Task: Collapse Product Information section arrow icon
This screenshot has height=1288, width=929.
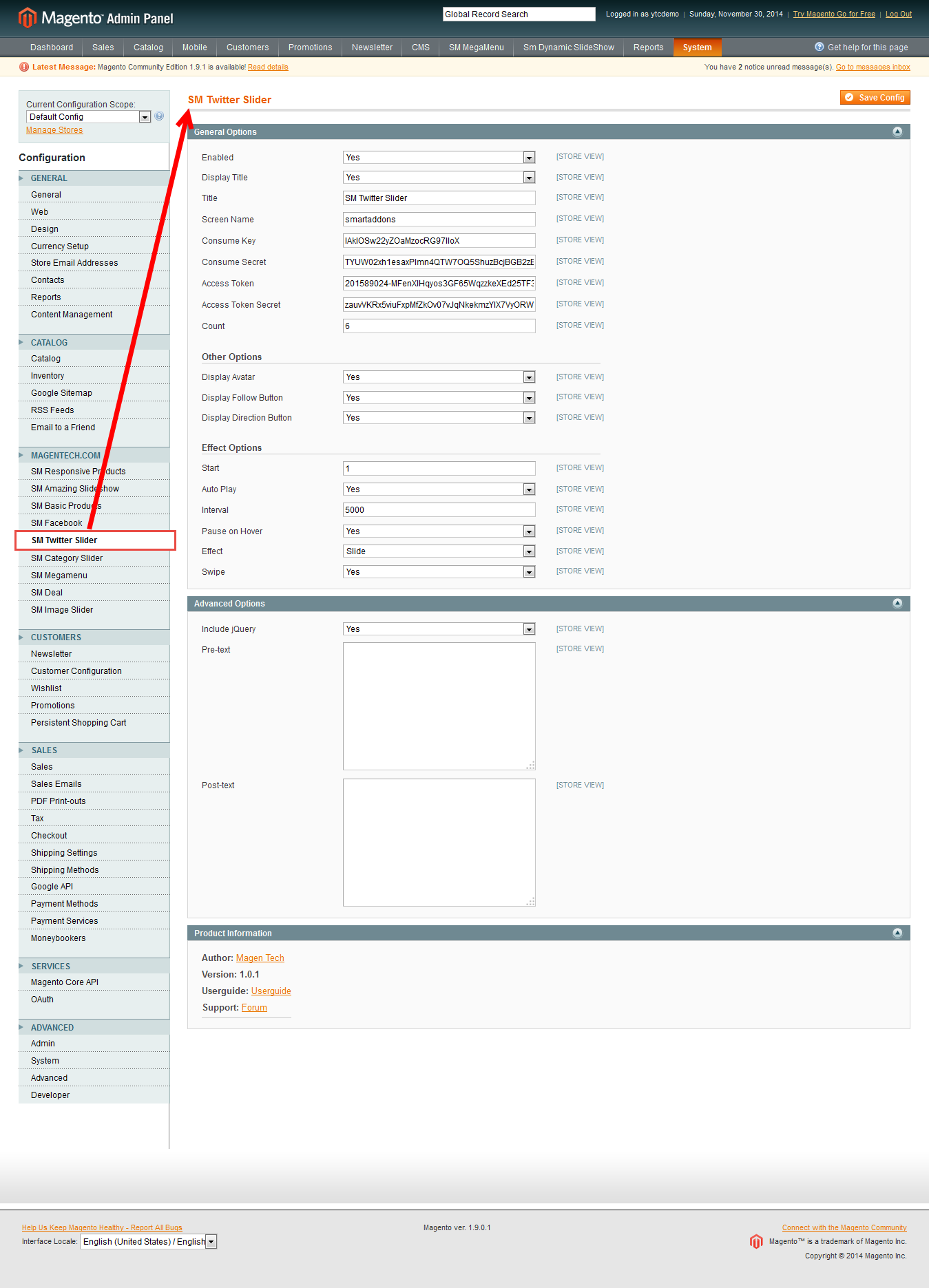Action: click(897, 933)
